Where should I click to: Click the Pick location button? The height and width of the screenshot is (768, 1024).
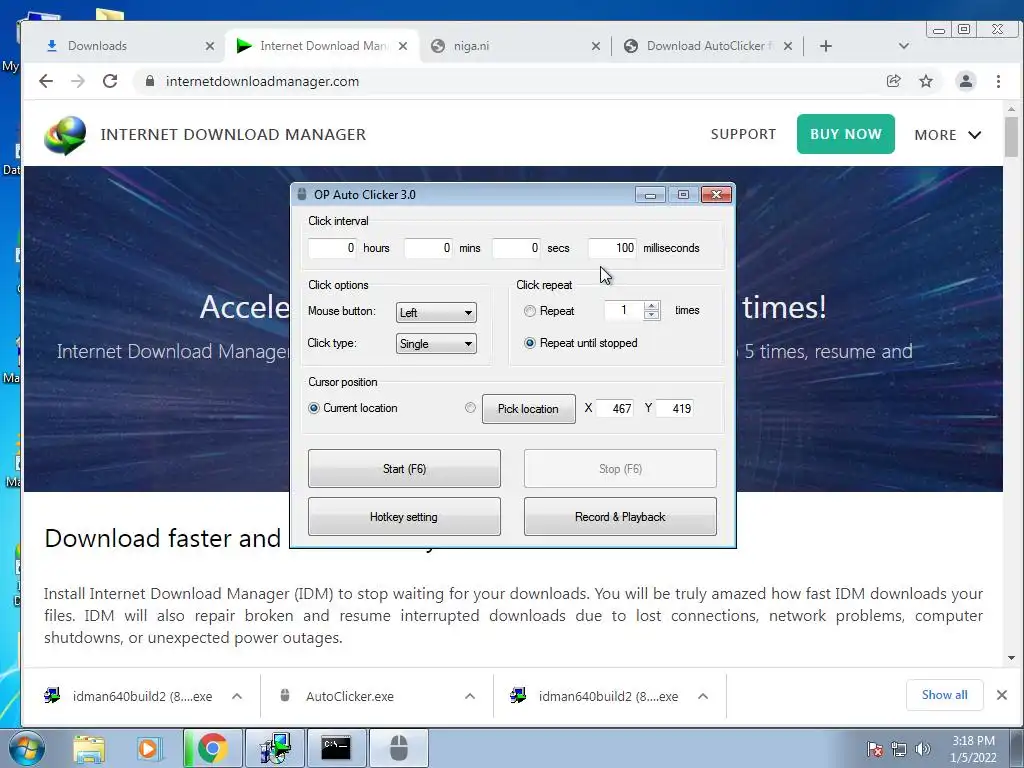pyautogui.click(x=529, y=409)
